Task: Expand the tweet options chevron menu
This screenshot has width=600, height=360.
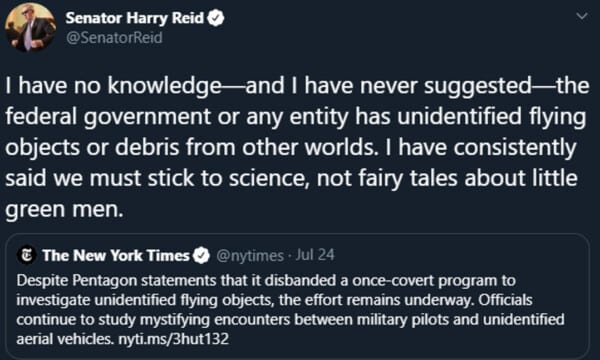Action: (x=582, y=16)
